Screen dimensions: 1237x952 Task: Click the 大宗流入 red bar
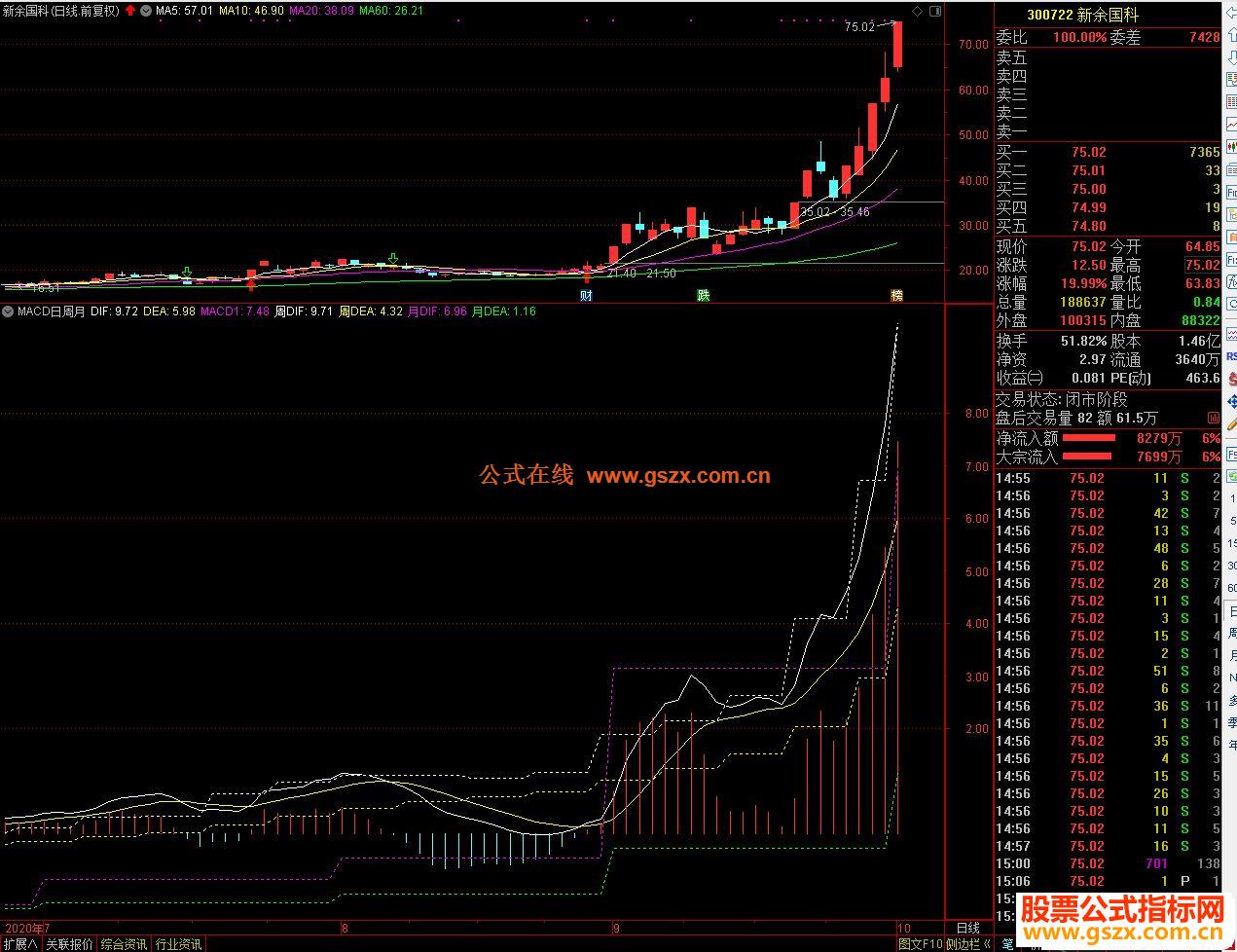pyautogui.click(x=1089, y=457)
